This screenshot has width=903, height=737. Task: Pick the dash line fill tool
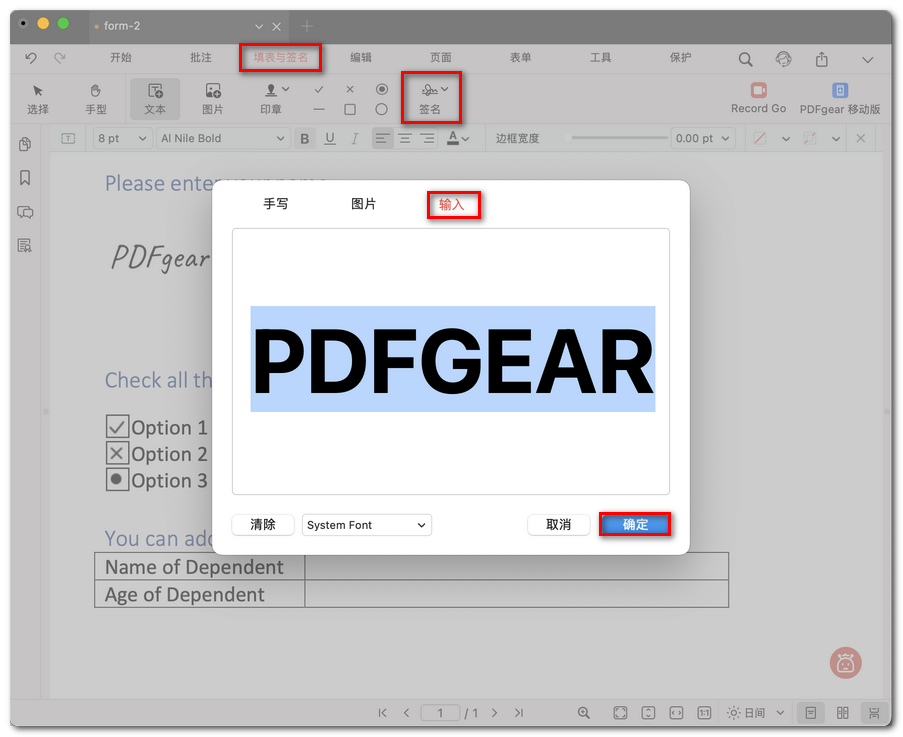pos(319,109)
